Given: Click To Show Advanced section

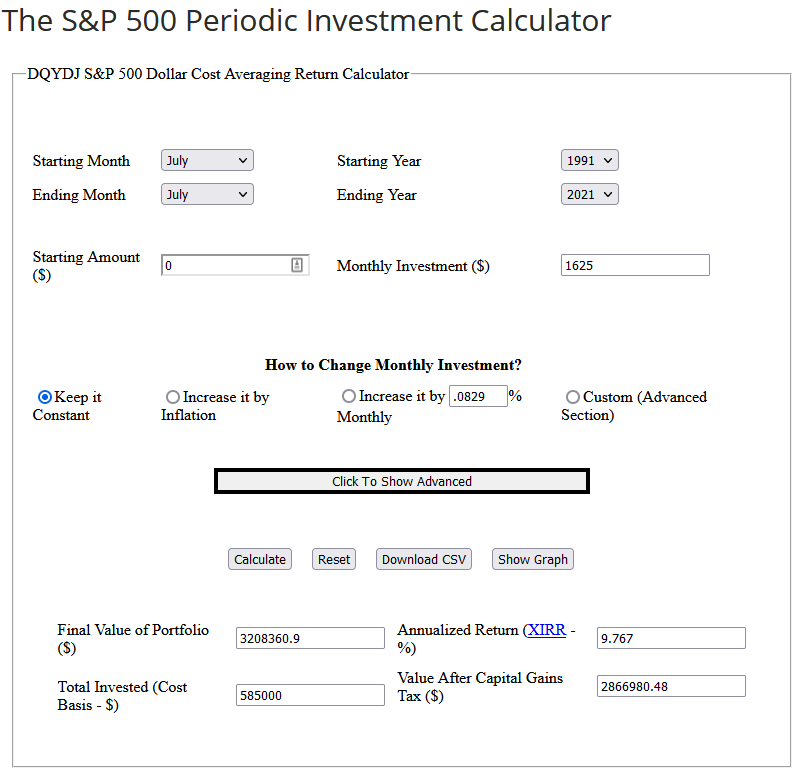Looking at the screenshot, I should pyautogui.click(x=402, y=481).
